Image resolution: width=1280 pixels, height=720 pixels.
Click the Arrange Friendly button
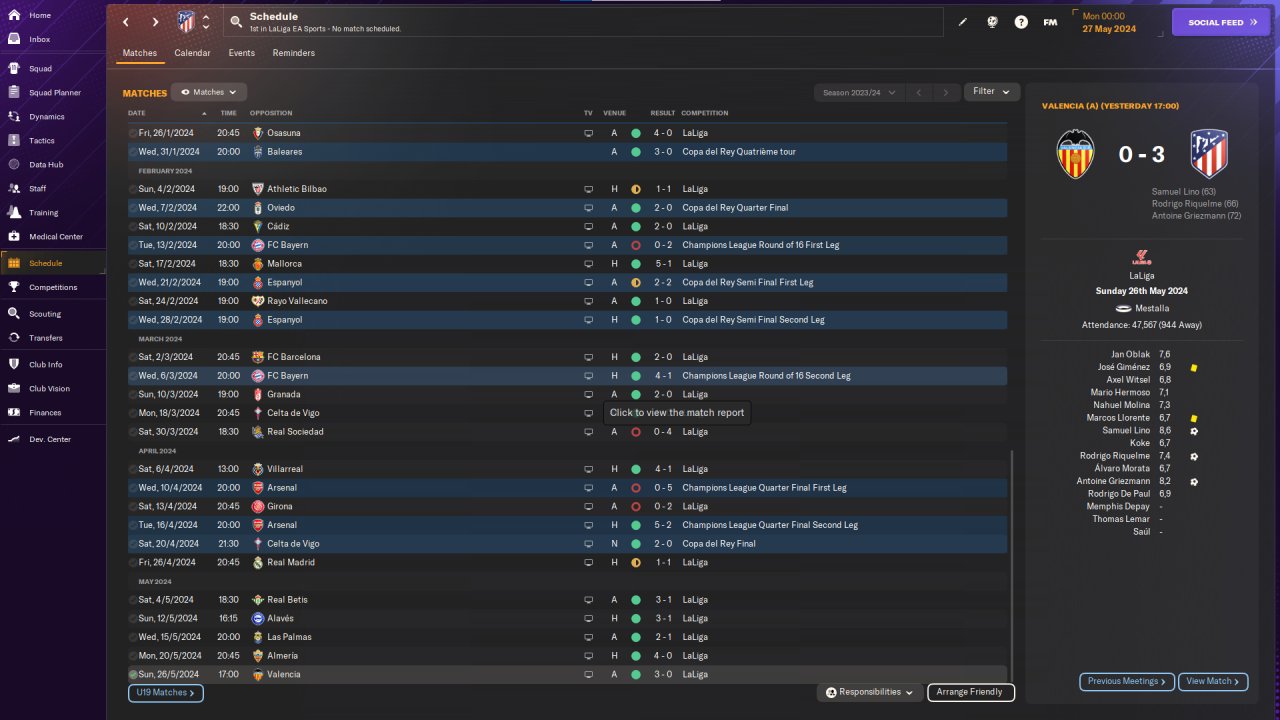coord(971,692)
